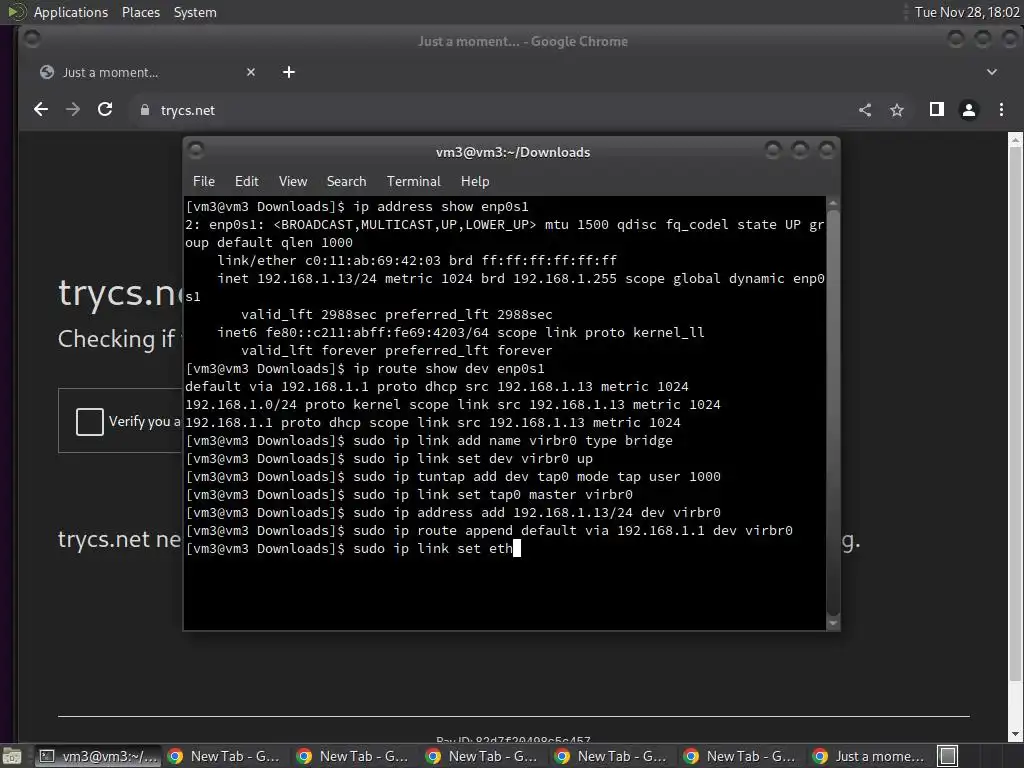This screenshot has height=768, width=1024.
Task: Click the workspace switcher in the taskbar
Action: click(948, 756)
